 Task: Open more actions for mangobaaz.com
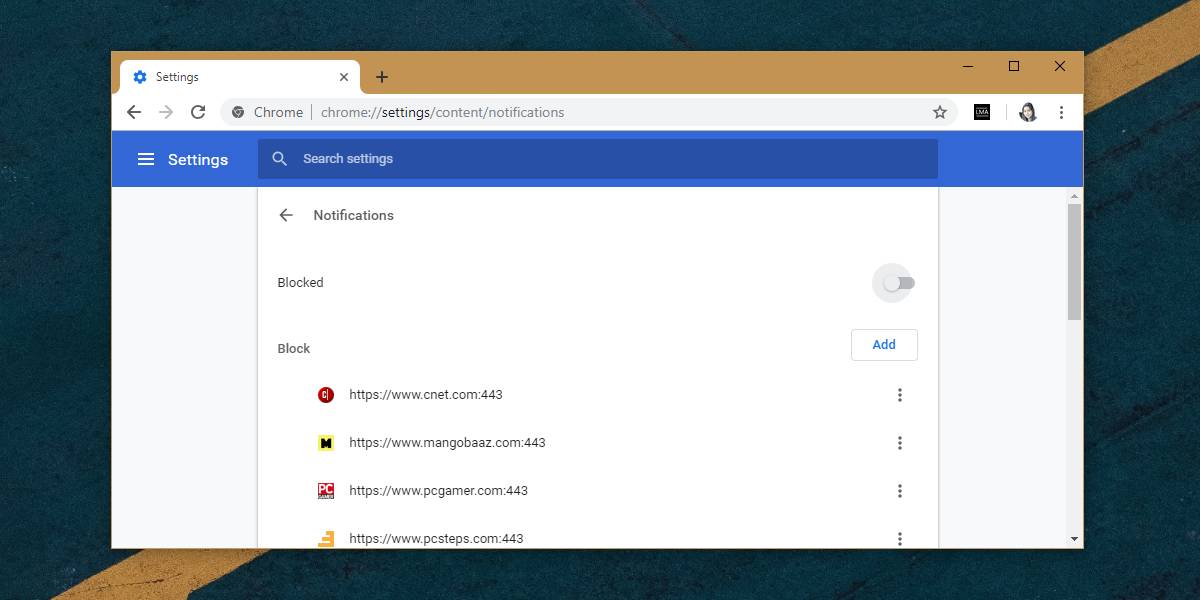pyautogui.click(x=900, y=443)
